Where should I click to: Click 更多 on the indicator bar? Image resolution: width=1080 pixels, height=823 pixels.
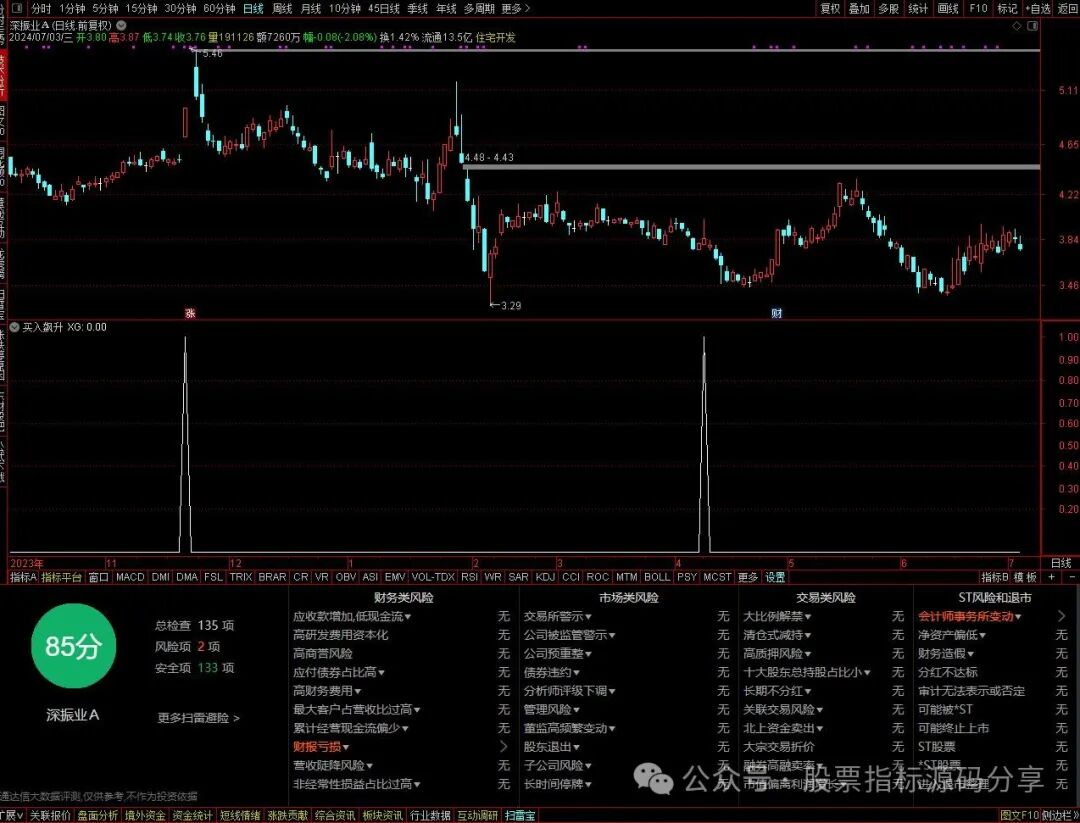[x=747, y=577]
